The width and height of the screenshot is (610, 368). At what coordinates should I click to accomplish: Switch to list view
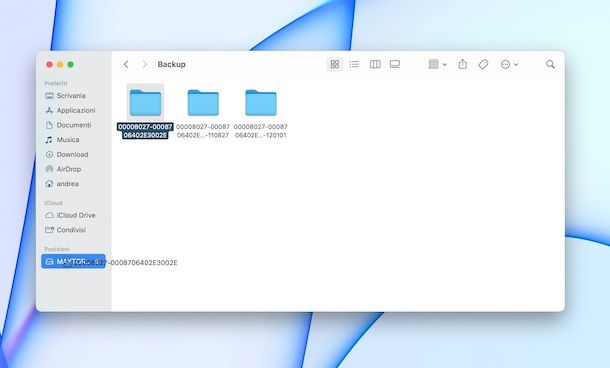point(354,64)
